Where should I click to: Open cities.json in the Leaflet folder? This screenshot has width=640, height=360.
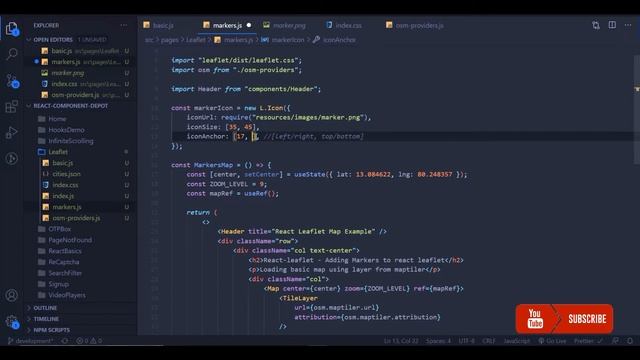click(66, 174)
